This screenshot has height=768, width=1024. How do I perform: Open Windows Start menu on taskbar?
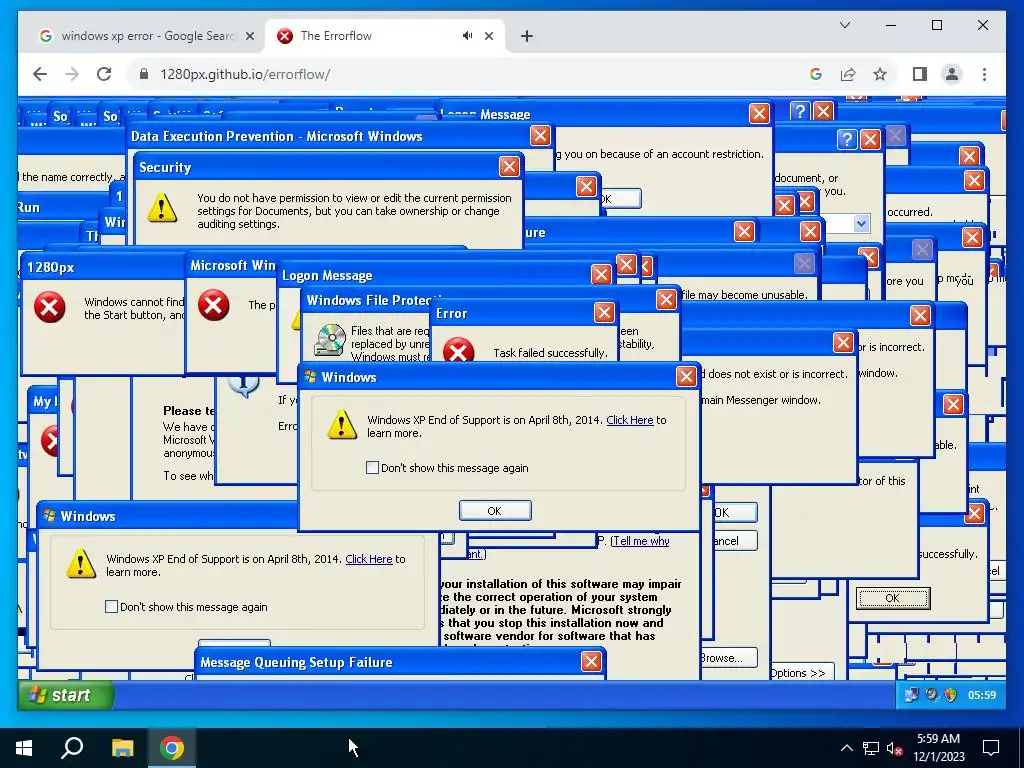pyautogui.click(x=24, y=748)
